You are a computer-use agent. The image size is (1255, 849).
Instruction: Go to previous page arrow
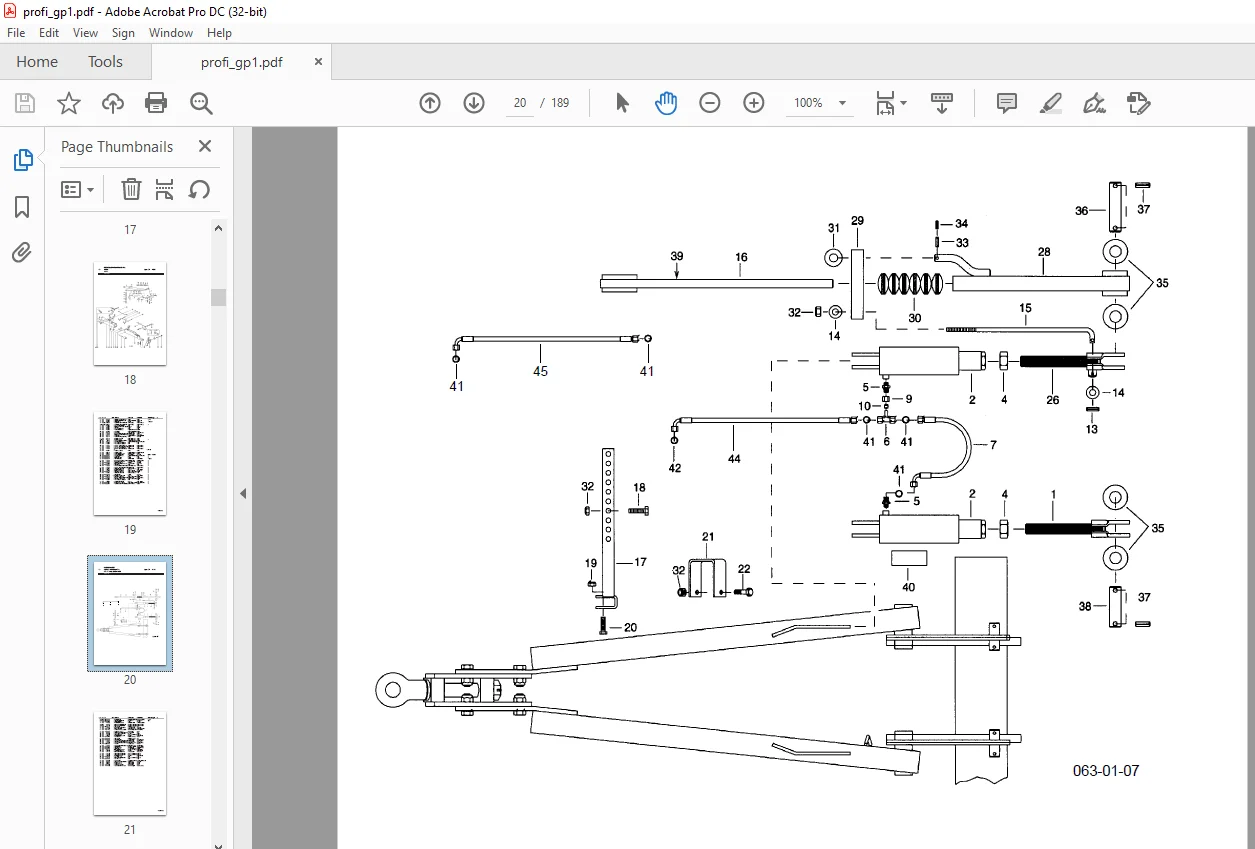(x=430, y=103)
